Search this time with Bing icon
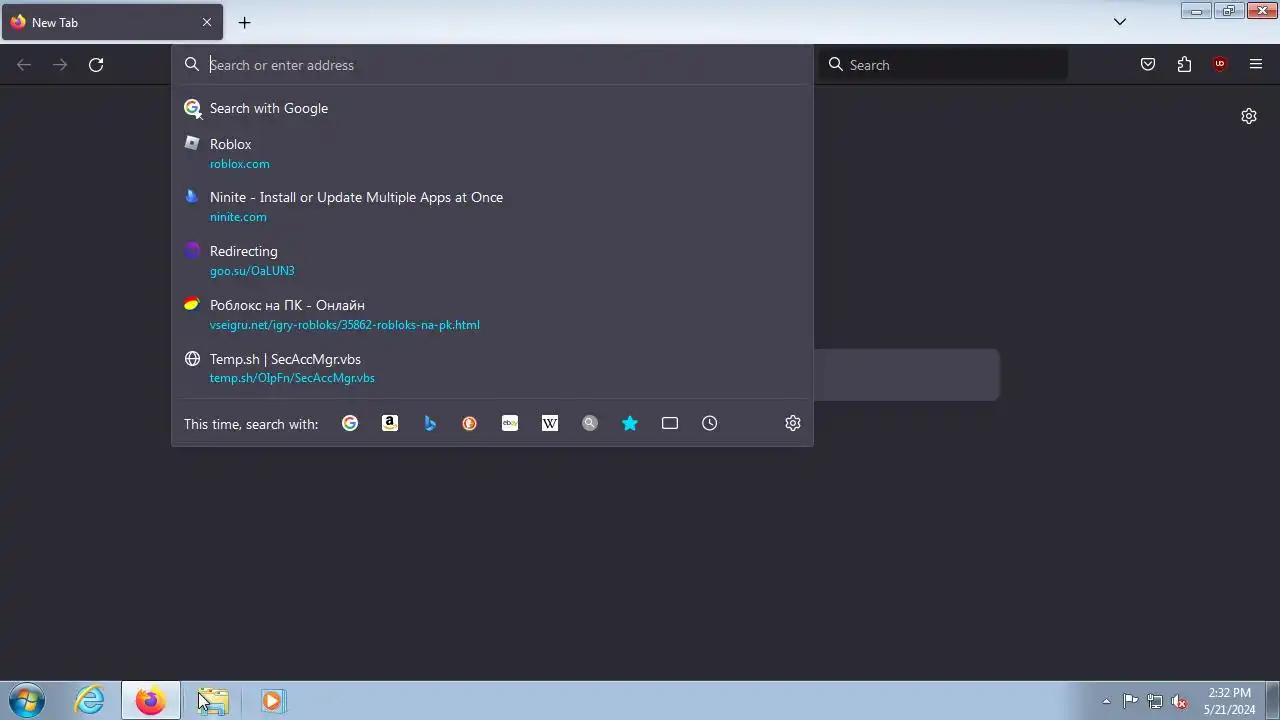The width and height of the screenshot is (1280, 720). pos(430,423)
